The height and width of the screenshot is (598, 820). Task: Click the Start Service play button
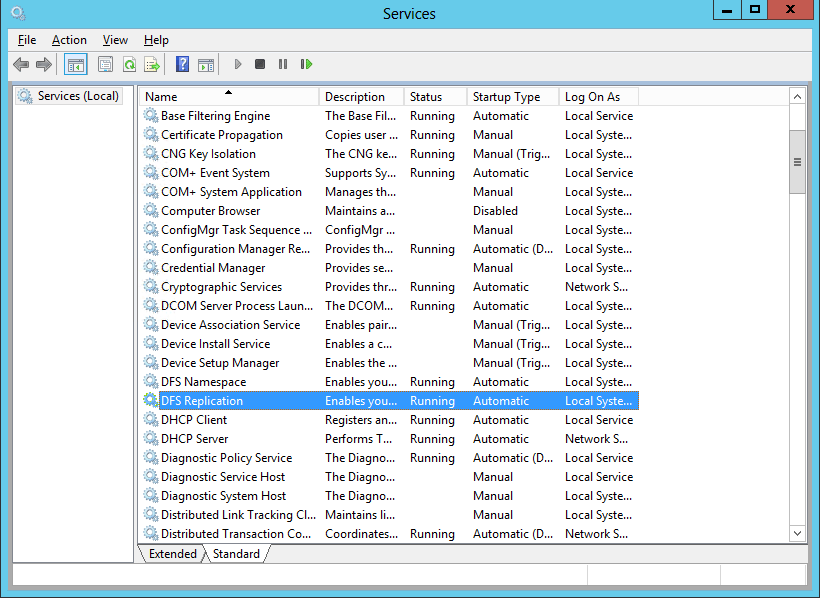click(238, 64)
